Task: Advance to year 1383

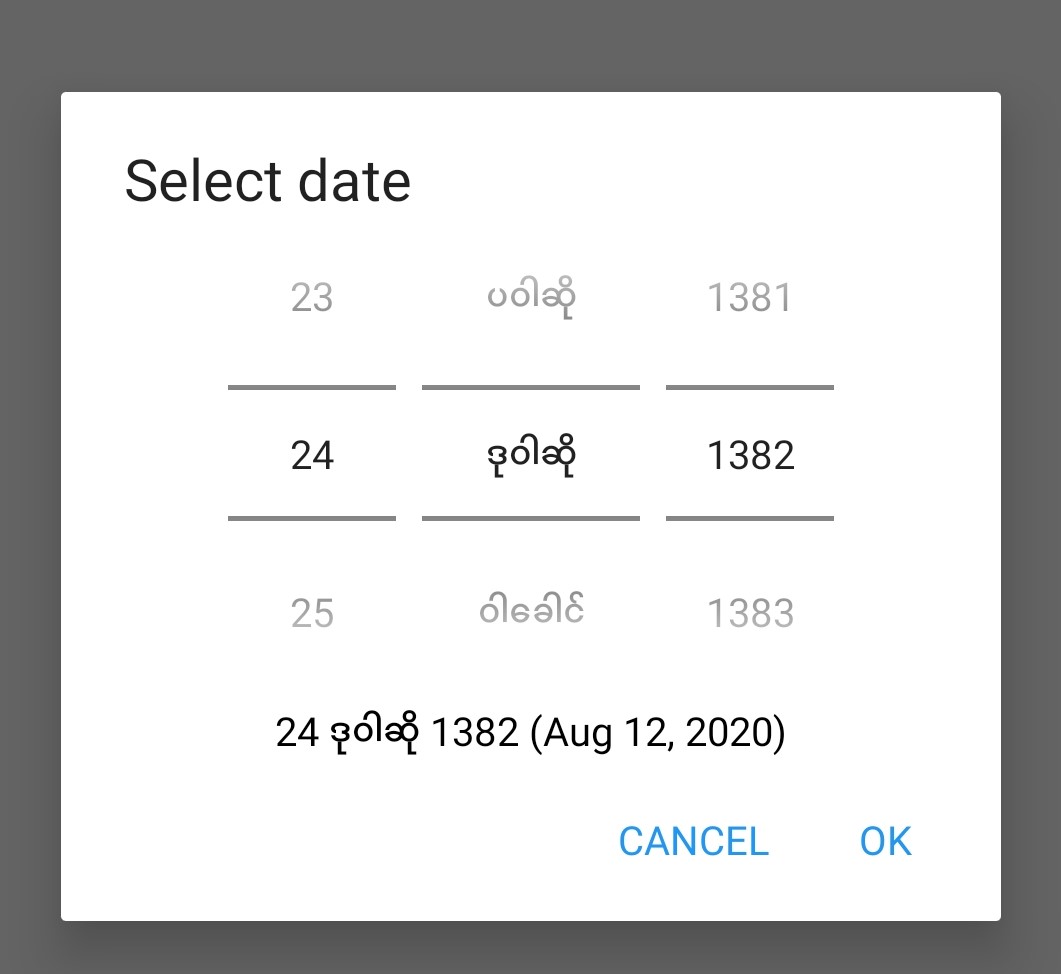Action: pyautogui.click(x=749, y=613)
